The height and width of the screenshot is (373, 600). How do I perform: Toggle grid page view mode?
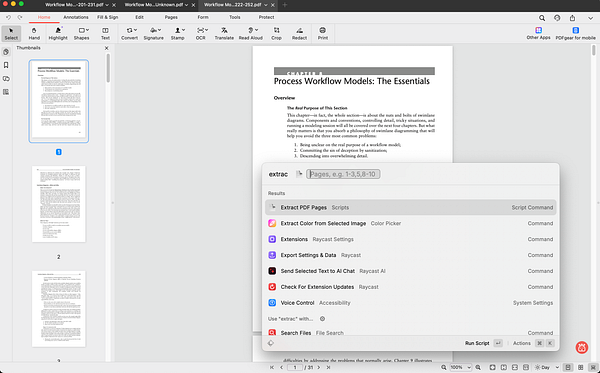click(x=580, y=367)
